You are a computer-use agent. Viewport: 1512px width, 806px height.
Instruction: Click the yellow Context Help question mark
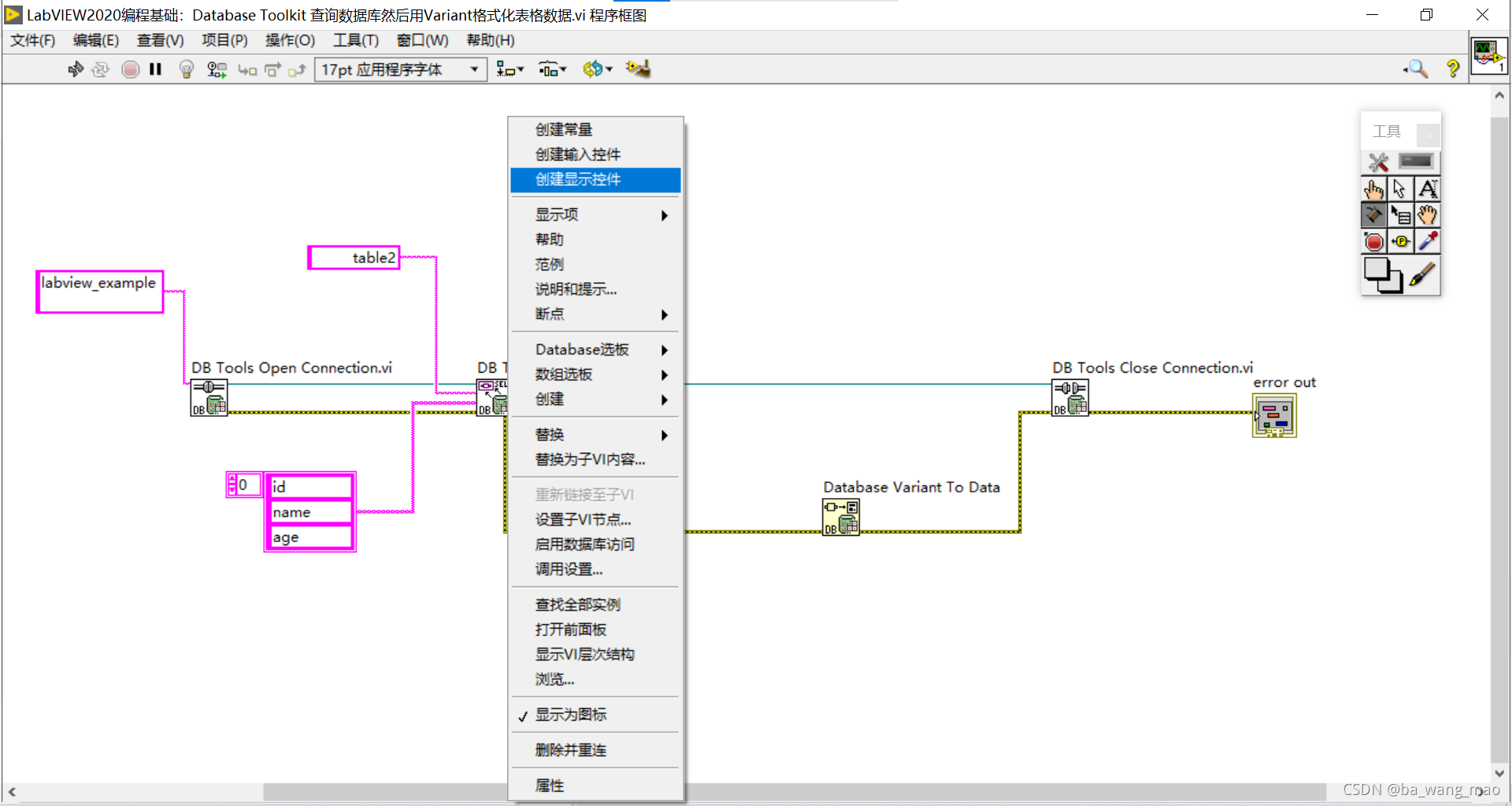click(x=1453, y=69)
